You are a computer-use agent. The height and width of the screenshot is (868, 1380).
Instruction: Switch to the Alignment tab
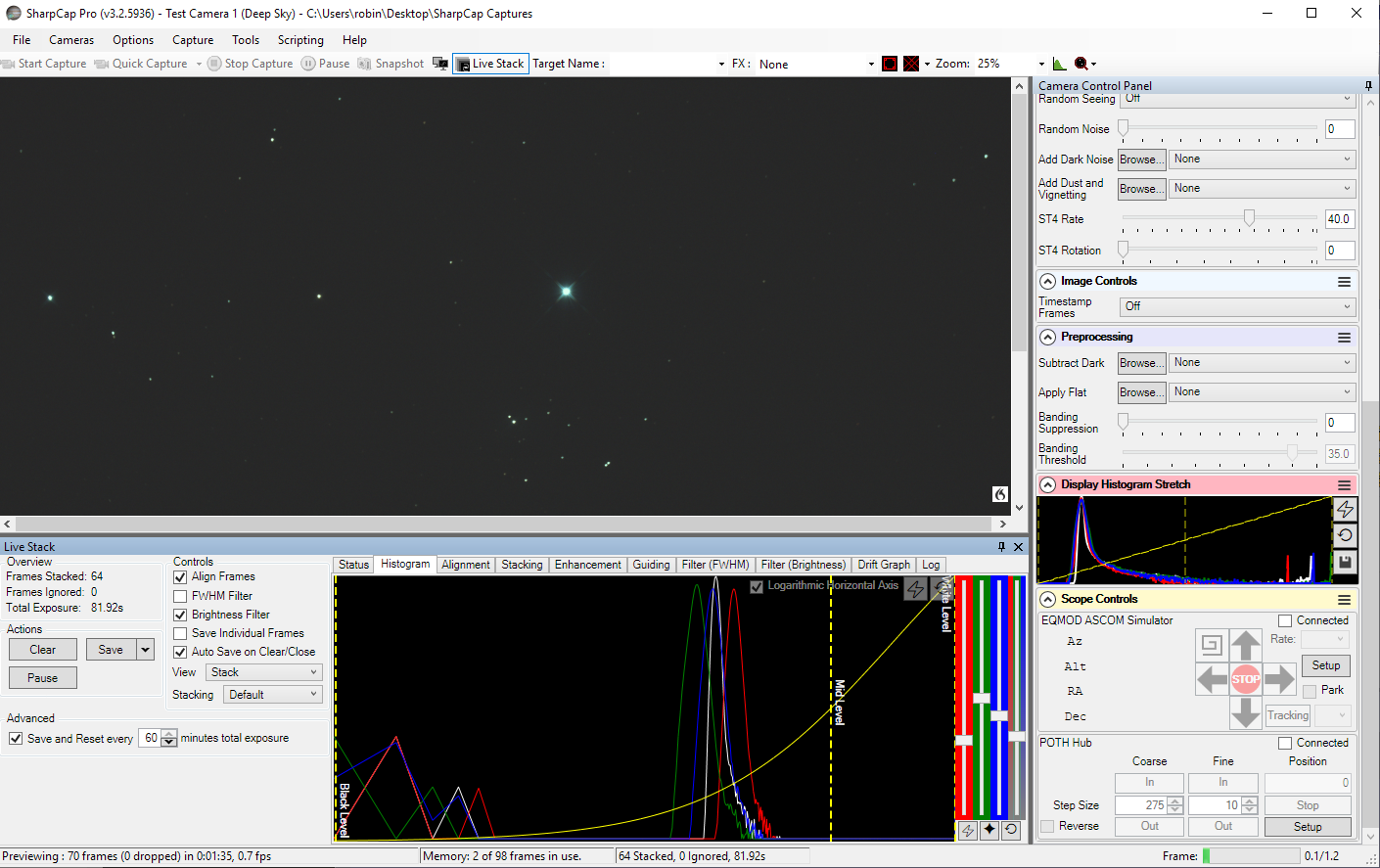[x=465, y=565]
